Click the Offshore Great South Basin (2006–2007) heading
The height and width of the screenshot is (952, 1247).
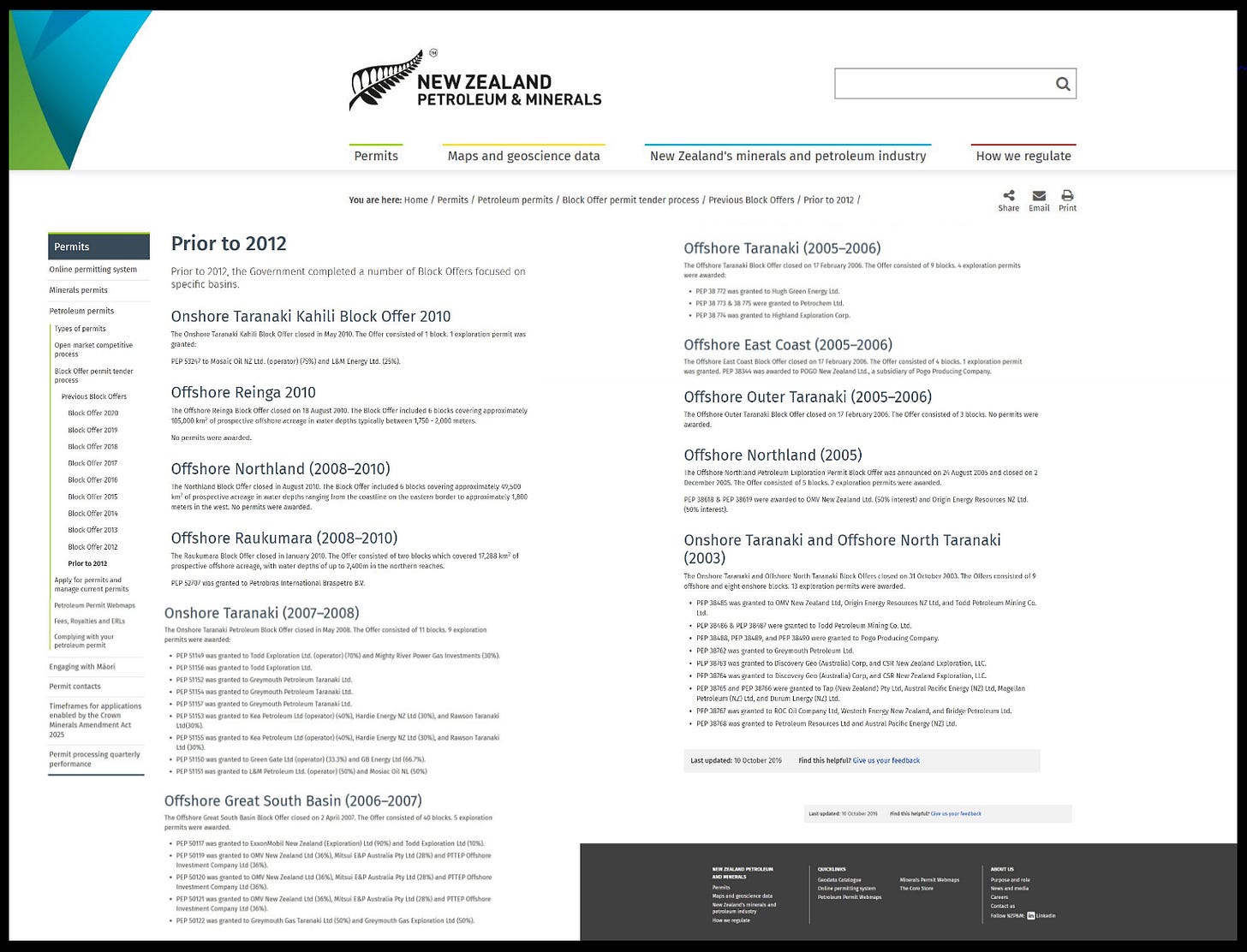pyautogui.click(x=293, y=800)
